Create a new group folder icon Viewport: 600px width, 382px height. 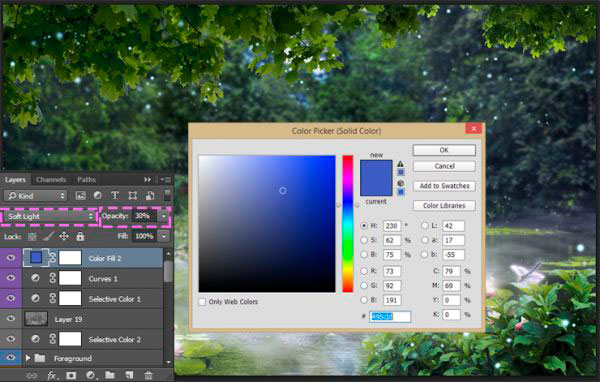pos(110,375)
